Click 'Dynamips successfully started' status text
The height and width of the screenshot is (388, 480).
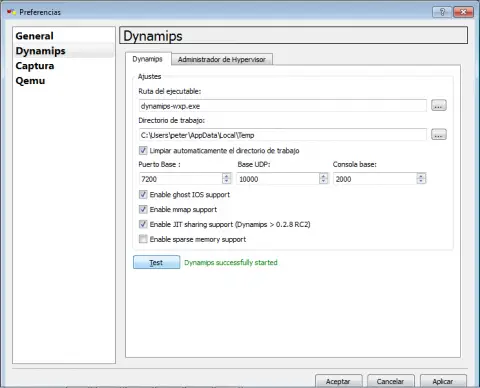click(231, 262)
